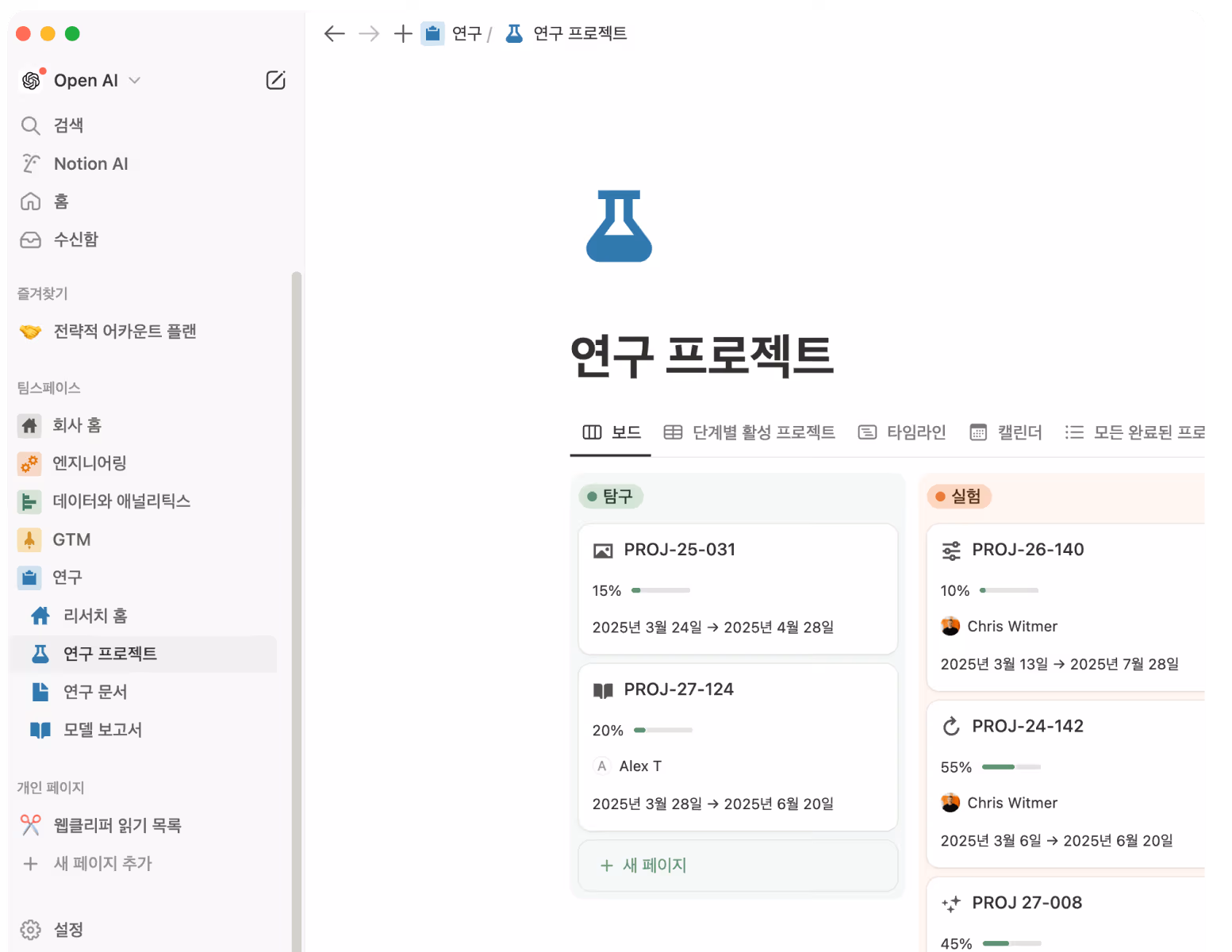Click the 웹클리퍼 읽기 목록 scissors icon
This screenshot has height=952, width=1232.
point(30,825)
